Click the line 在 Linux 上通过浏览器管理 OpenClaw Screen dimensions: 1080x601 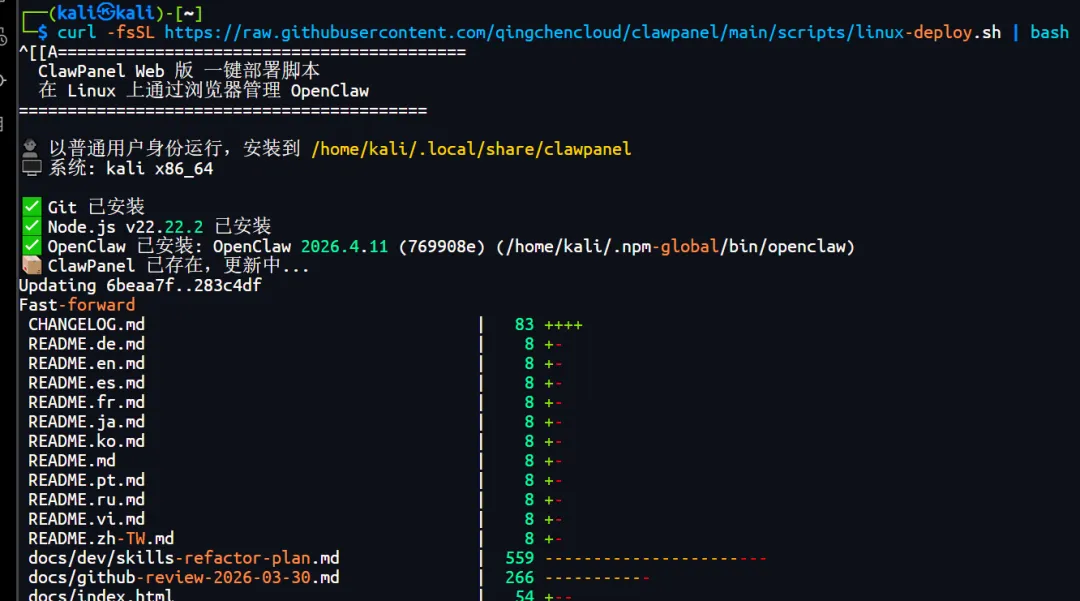coord(204,90)
